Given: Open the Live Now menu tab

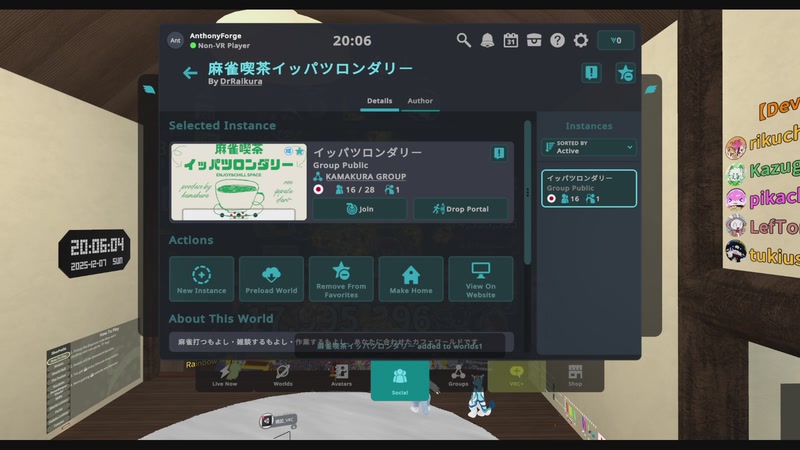Looking at the screenshot, I should (224, 377).
